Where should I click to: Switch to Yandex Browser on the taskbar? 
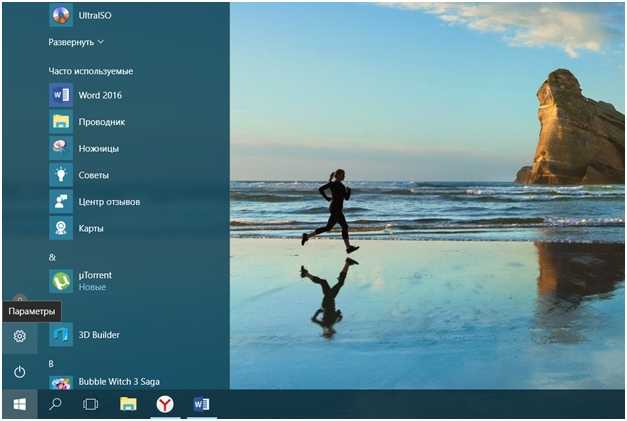point(165,404)
